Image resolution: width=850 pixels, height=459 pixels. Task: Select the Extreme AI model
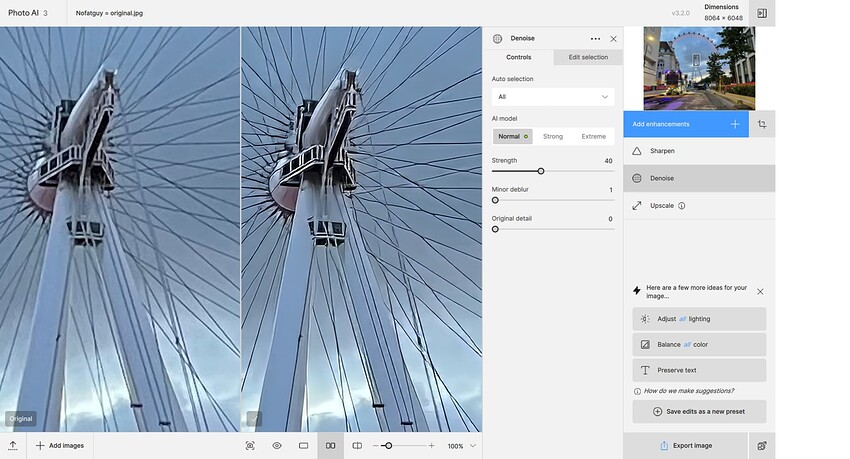594,136
